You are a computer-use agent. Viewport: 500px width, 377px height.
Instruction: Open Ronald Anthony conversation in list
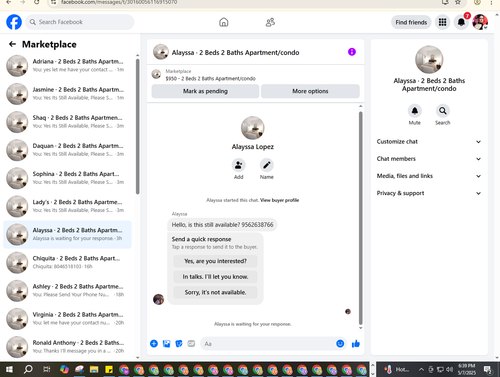click(x=67, y=347)
